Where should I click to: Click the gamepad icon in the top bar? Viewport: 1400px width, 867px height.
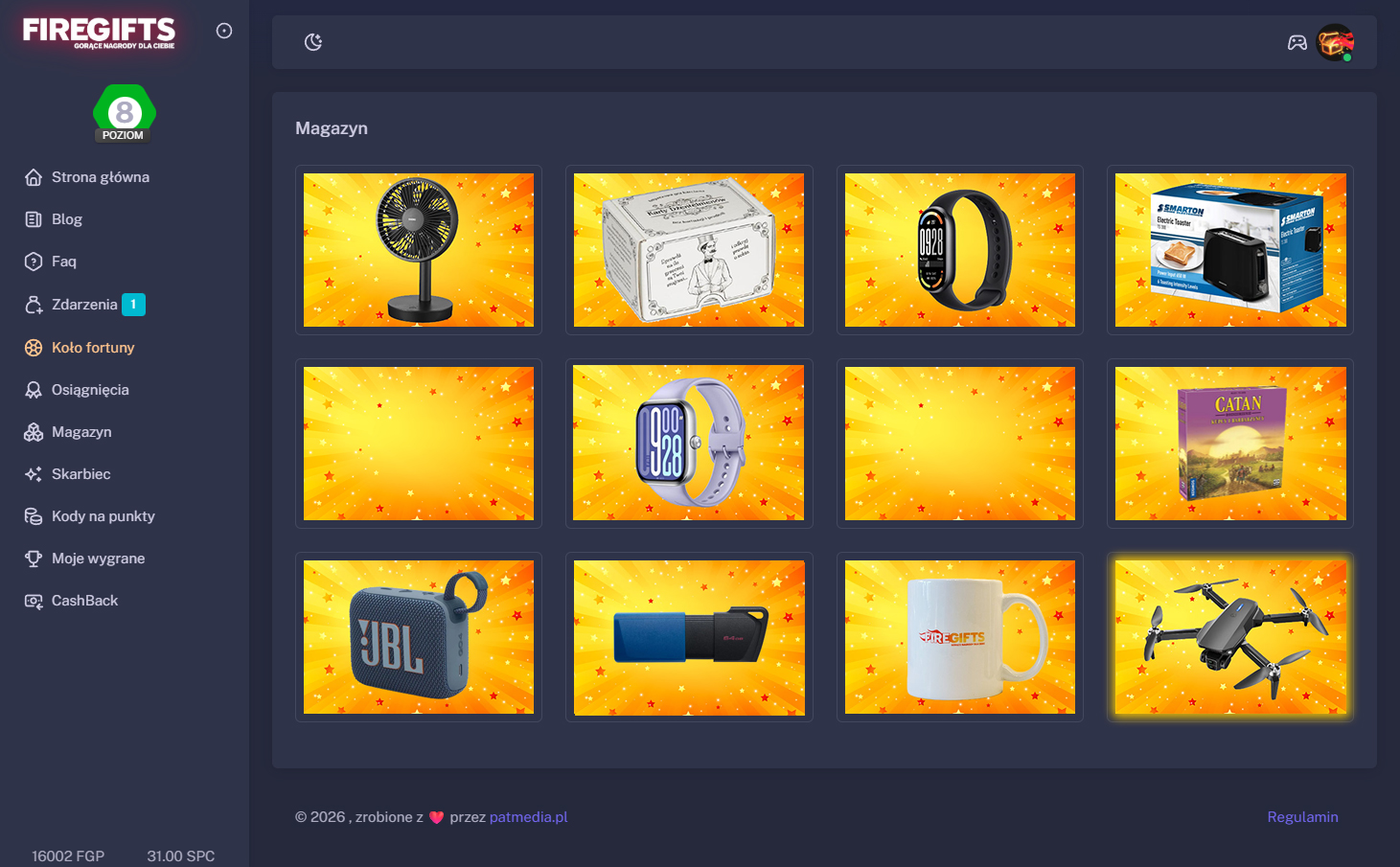tap(1297, 42)
